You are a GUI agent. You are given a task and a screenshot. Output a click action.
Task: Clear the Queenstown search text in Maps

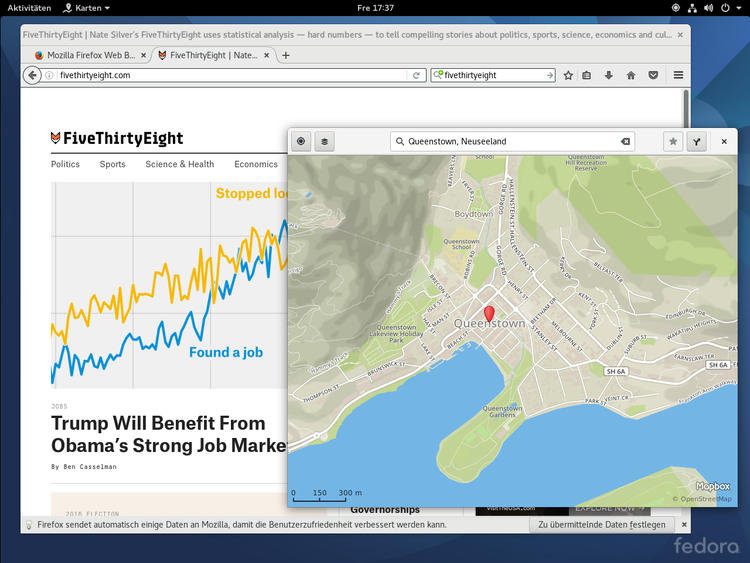point(625,141)
